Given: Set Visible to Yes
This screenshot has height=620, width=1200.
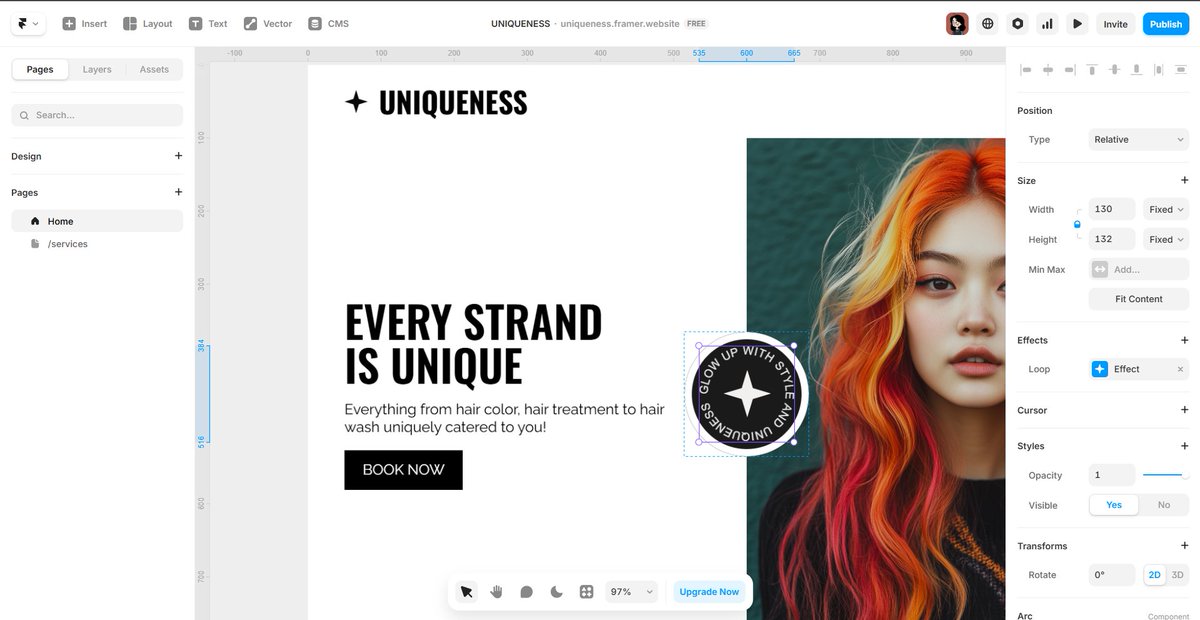Looking at the screenshot, I should pos(1114,505).
